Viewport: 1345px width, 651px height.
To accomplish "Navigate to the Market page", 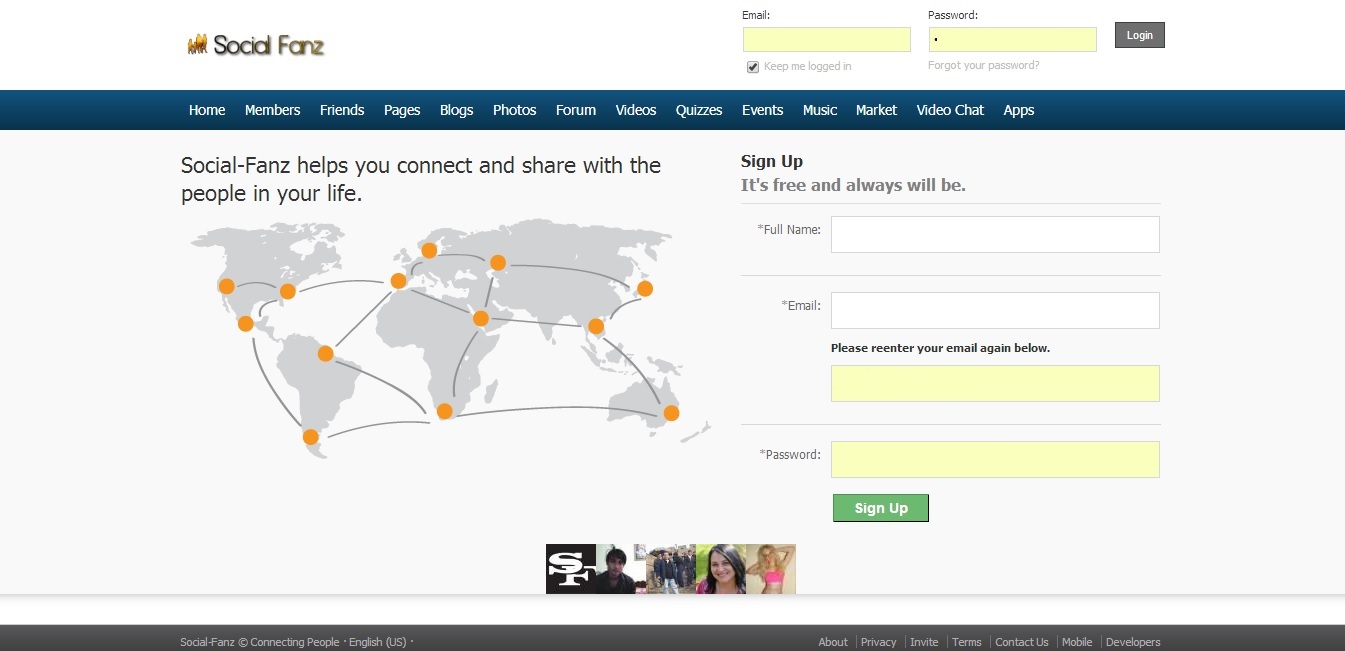I will click(x=876, y=110).
